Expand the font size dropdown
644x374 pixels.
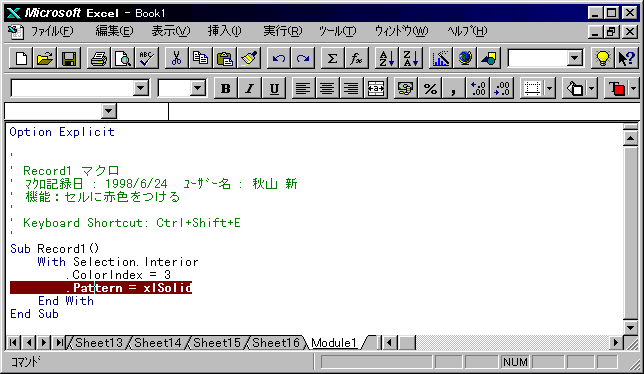[x=198, y=88]
